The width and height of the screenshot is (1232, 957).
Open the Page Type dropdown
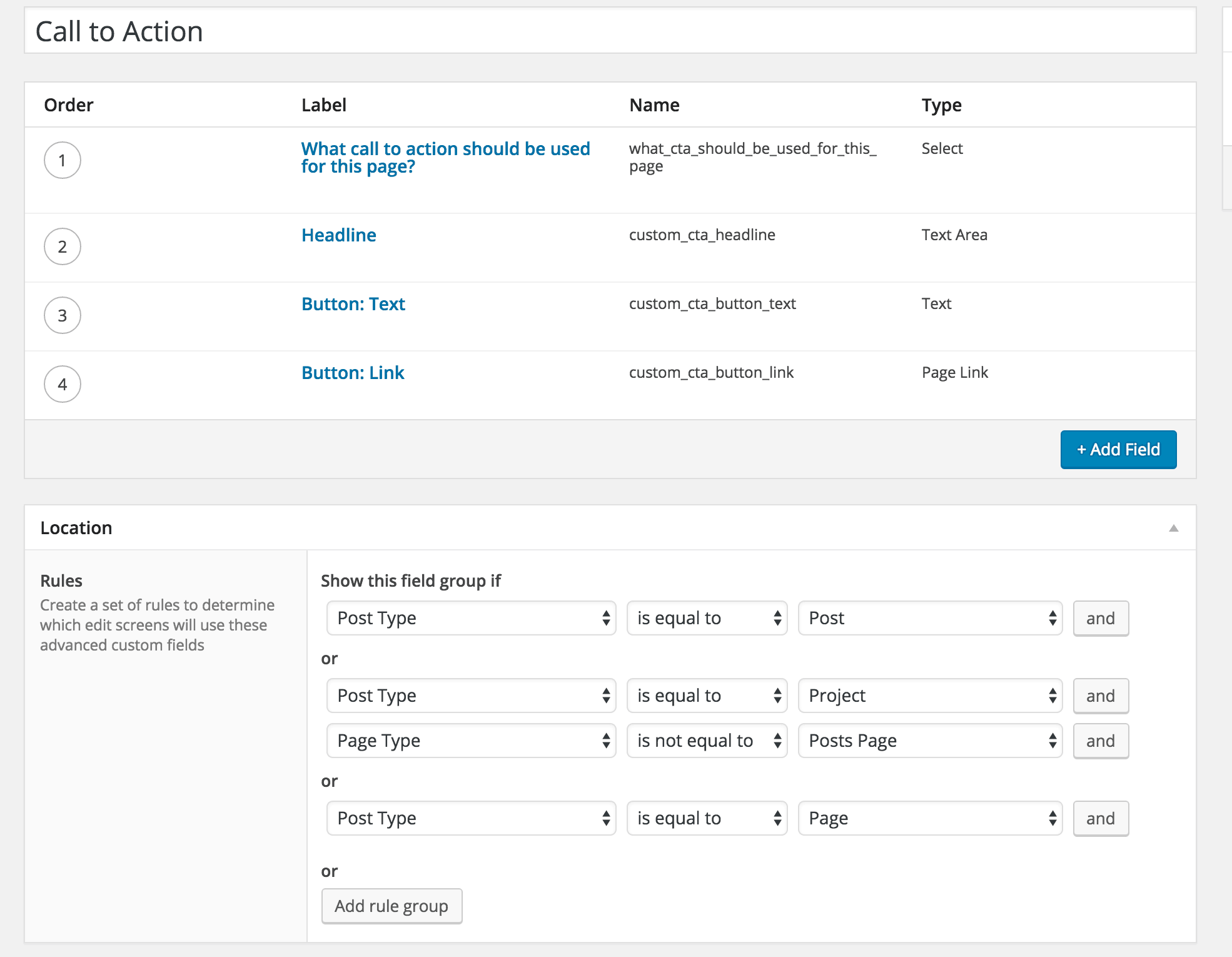[470, 741]
